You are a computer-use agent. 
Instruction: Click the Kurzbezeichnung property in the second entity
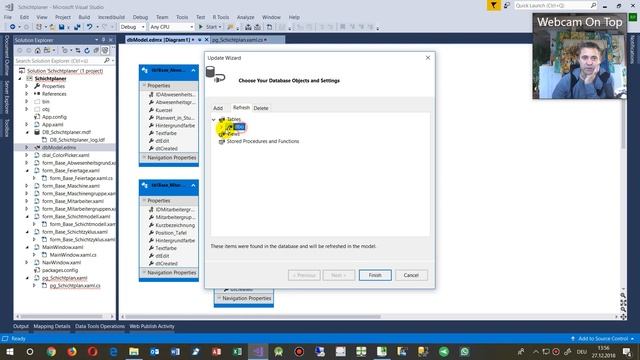pos(175,225)
